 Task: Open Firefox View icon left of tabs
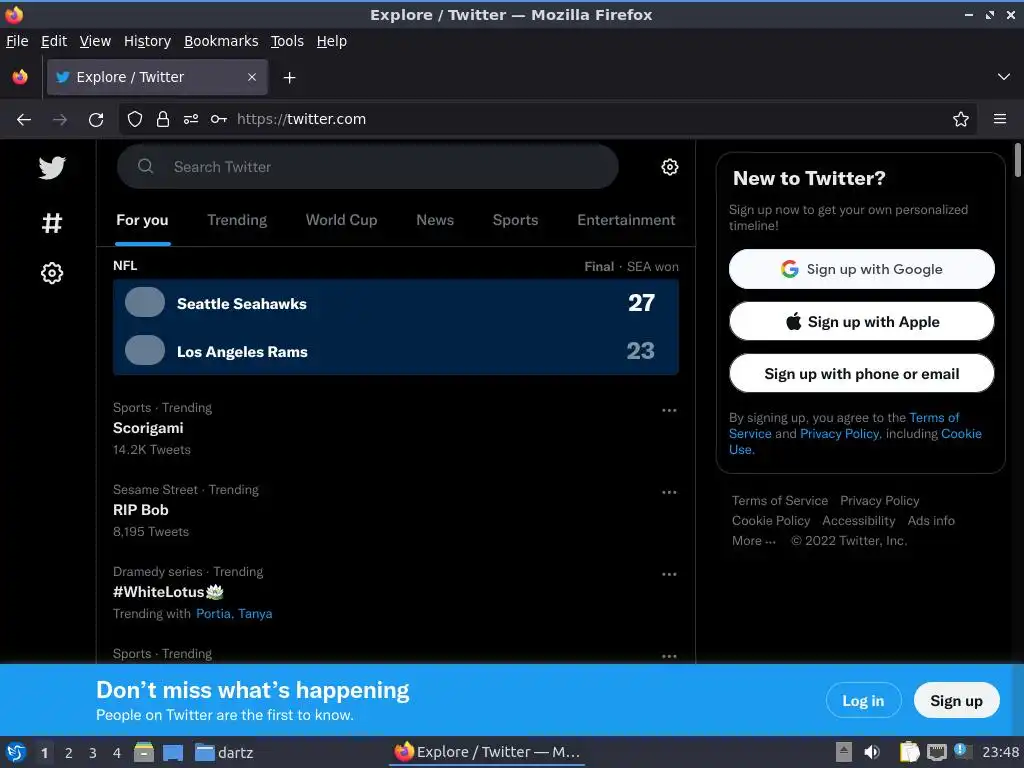[20, 77]
